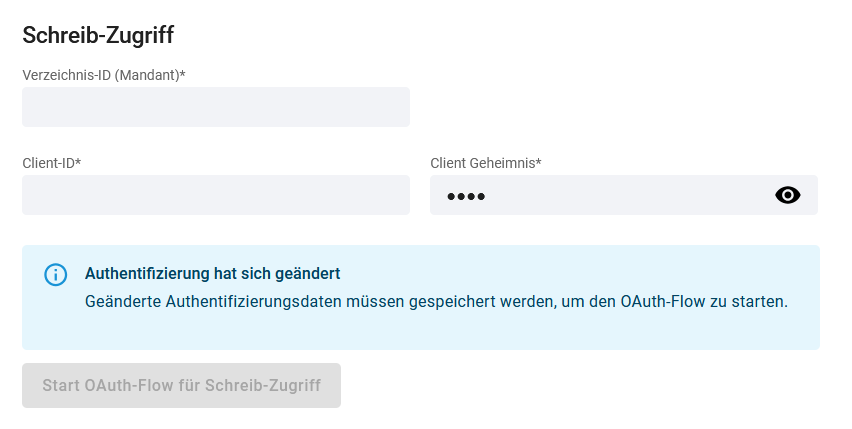
Task: Click the banner title Authentifizierung hat sich geändert
Action: click(x=212, y=273)
